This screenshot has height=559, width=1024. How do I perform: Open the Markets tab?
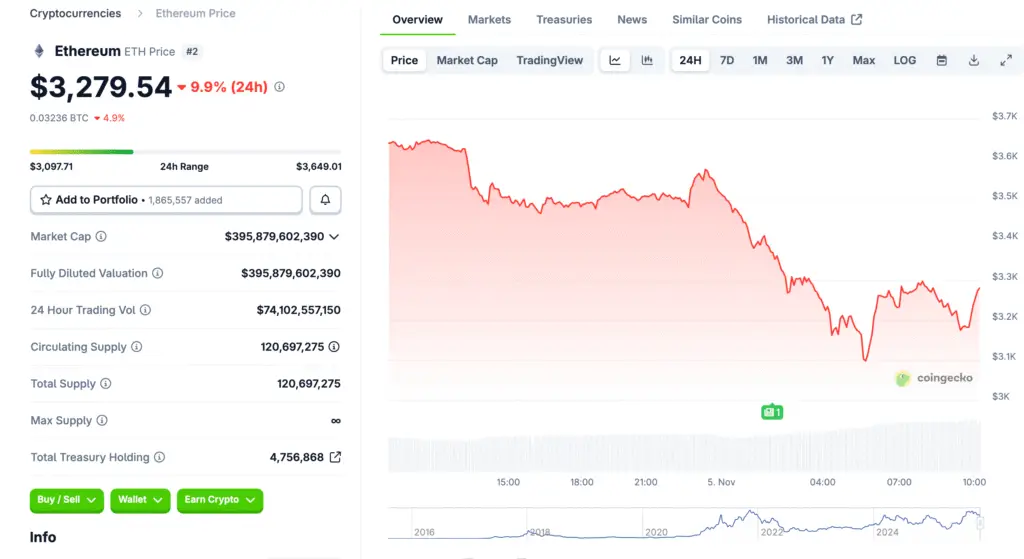[x=489, y=19]
